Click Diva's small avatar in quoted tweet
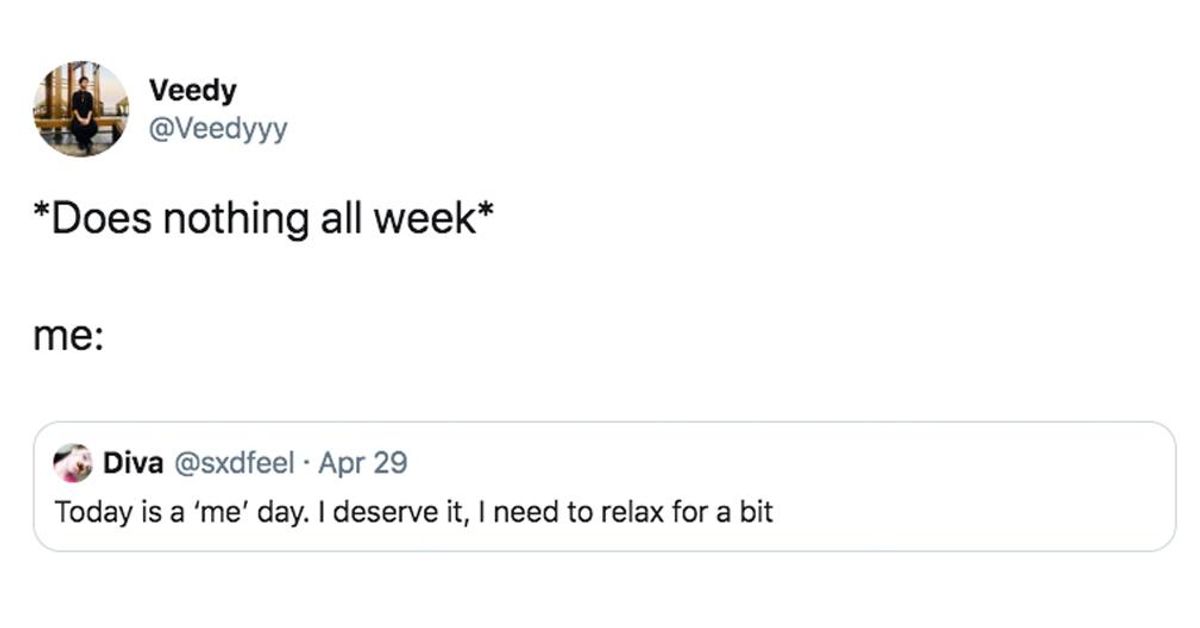The width and height of the screenshot is (1200, 628). (72, 463)
